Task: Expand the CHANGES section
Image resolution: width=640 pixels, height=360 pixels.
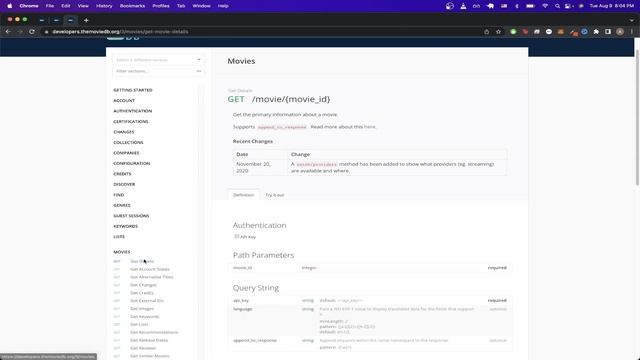Action: [124, 132]
